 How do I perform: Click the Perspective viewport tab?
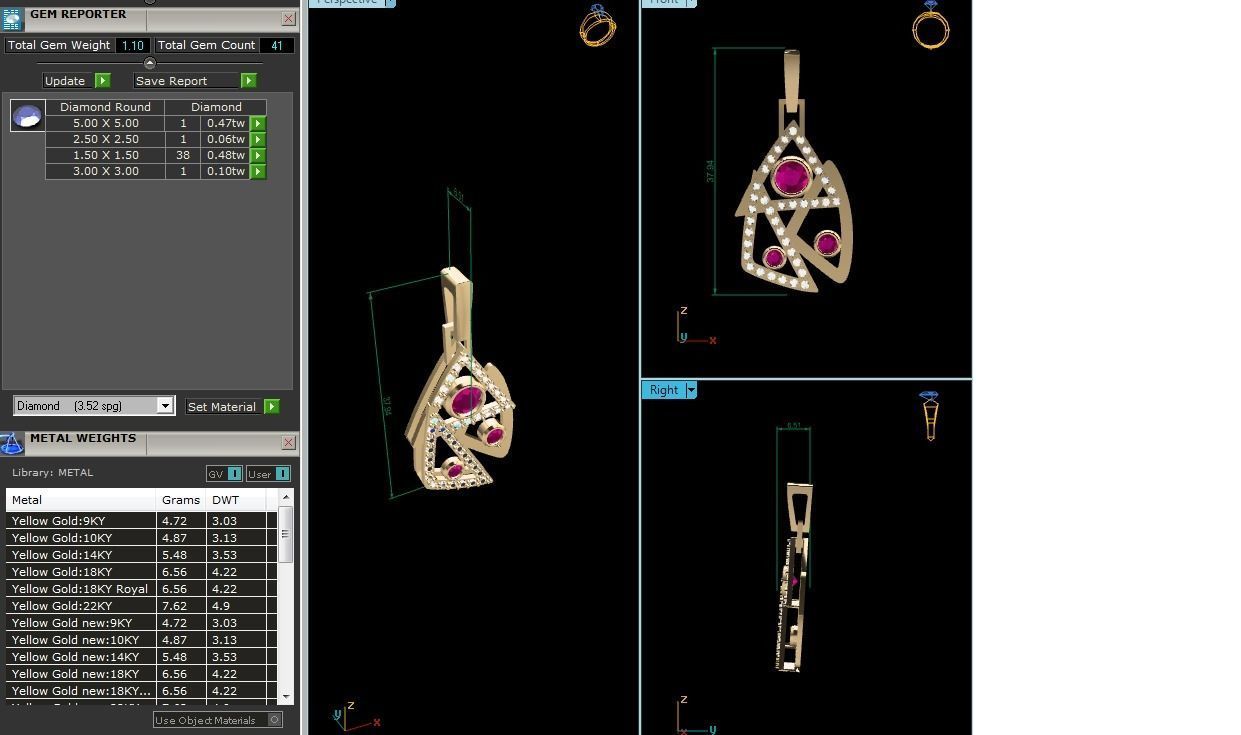point(347,2)
